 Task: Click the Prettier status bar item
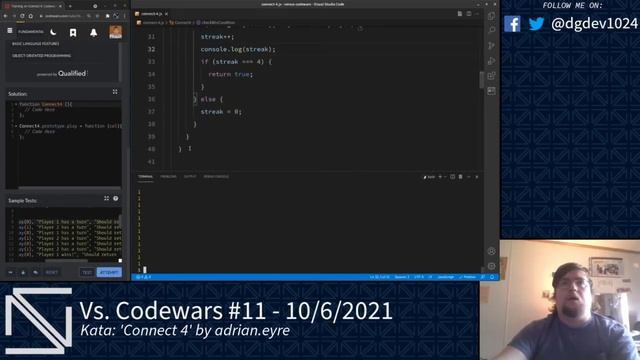pyautogui.click(x=467, y=277)
